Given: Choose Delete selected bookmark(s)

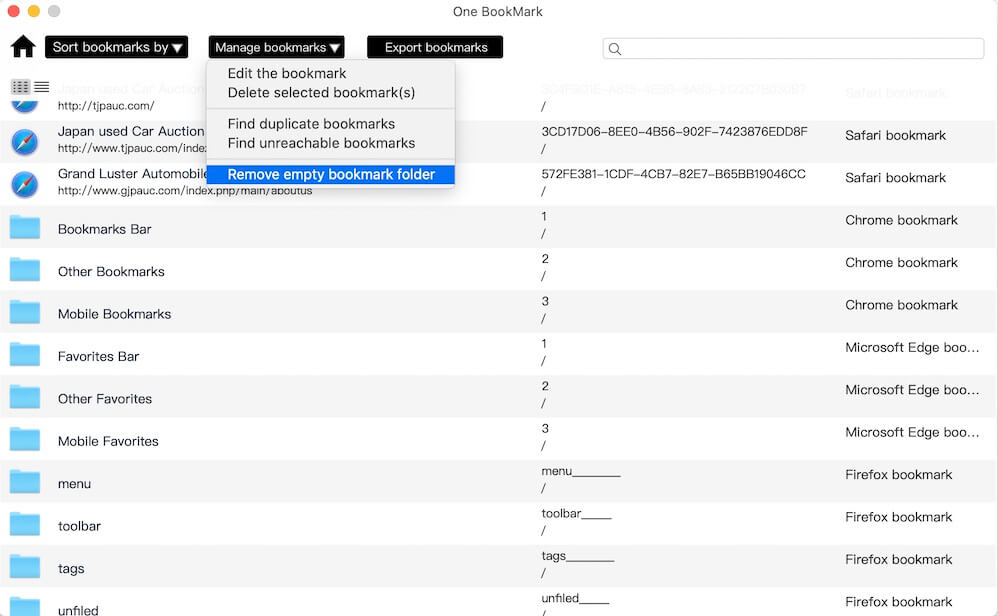Looking at the screenshot, I should 331,92.
